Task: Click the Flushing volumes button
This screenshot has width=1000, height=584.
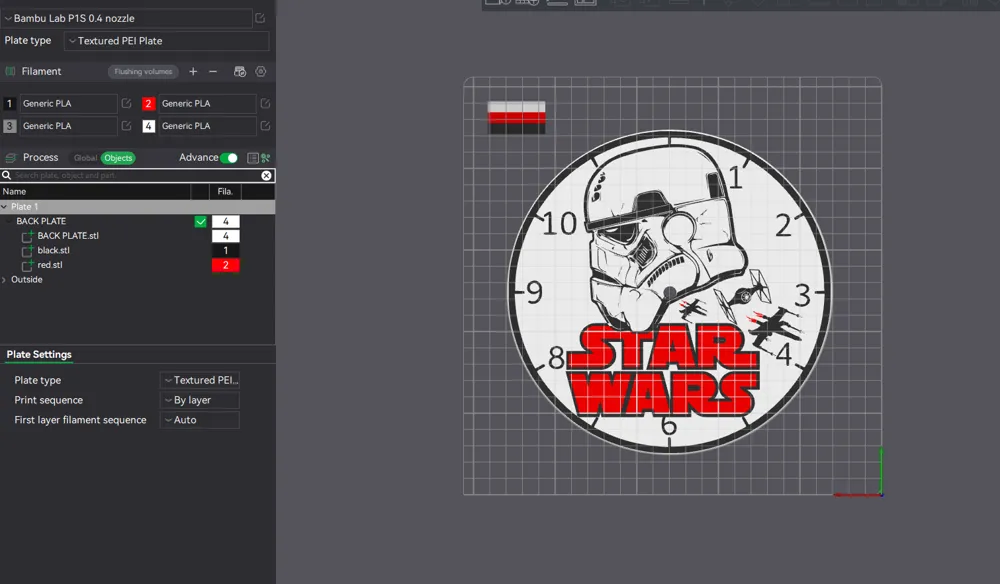Action: click(x=143, y=71)
